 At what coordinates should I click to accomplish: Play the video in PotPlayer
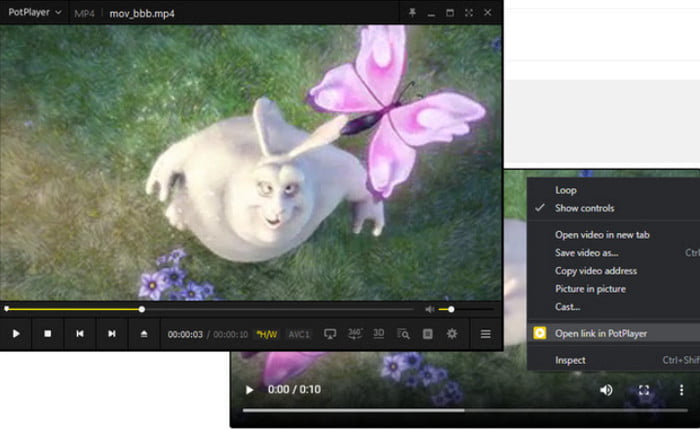pos(16,333)
